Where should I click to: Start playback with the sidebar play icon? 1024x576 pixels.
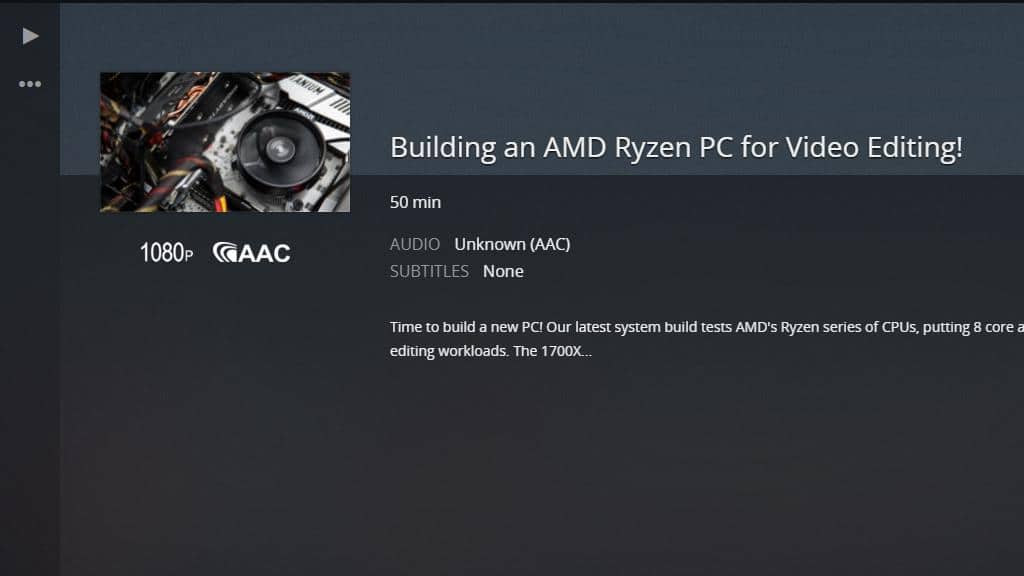pyautogui.click(x=30, y=36)
